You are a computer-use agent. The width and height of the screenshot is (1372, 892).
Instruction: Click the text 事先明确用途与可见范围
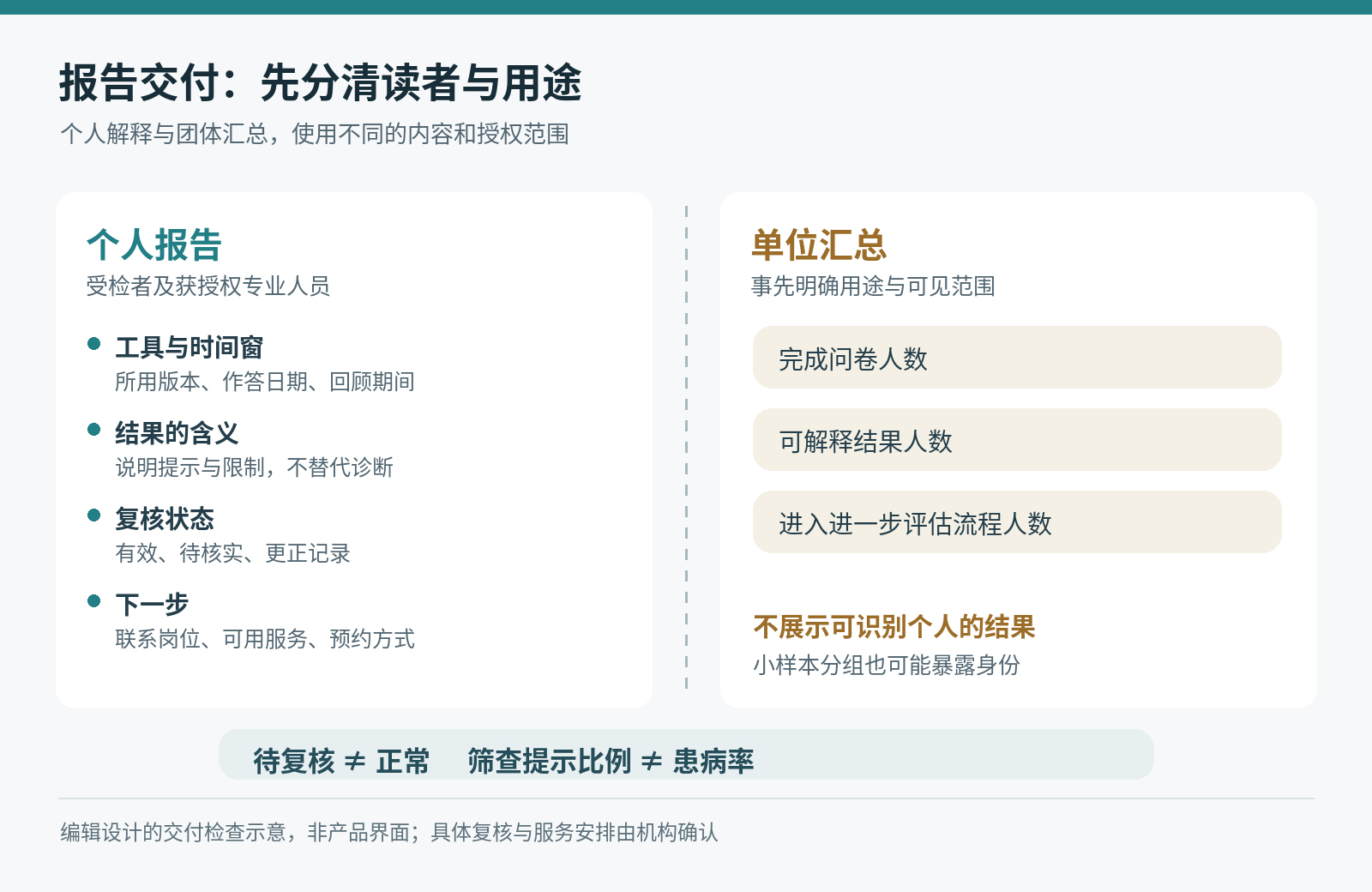pos(873,286)
